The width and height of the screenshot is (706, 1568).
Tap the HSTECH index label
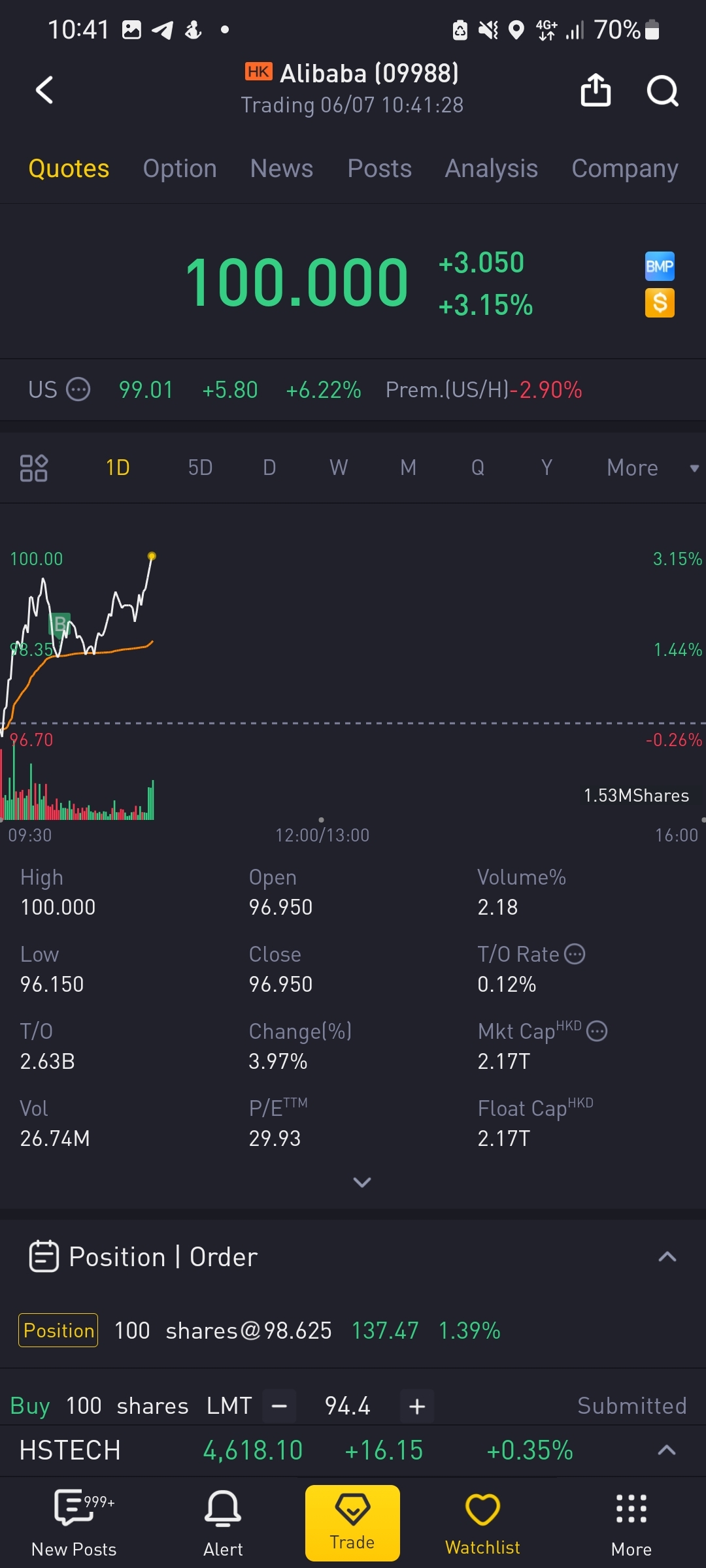pyautogui.click(x=70, y=1450)
